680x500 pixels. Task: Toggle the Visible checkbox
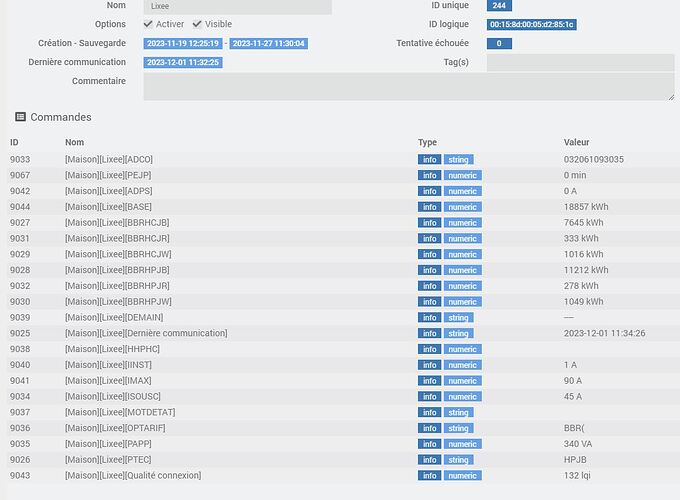[197, 24]
